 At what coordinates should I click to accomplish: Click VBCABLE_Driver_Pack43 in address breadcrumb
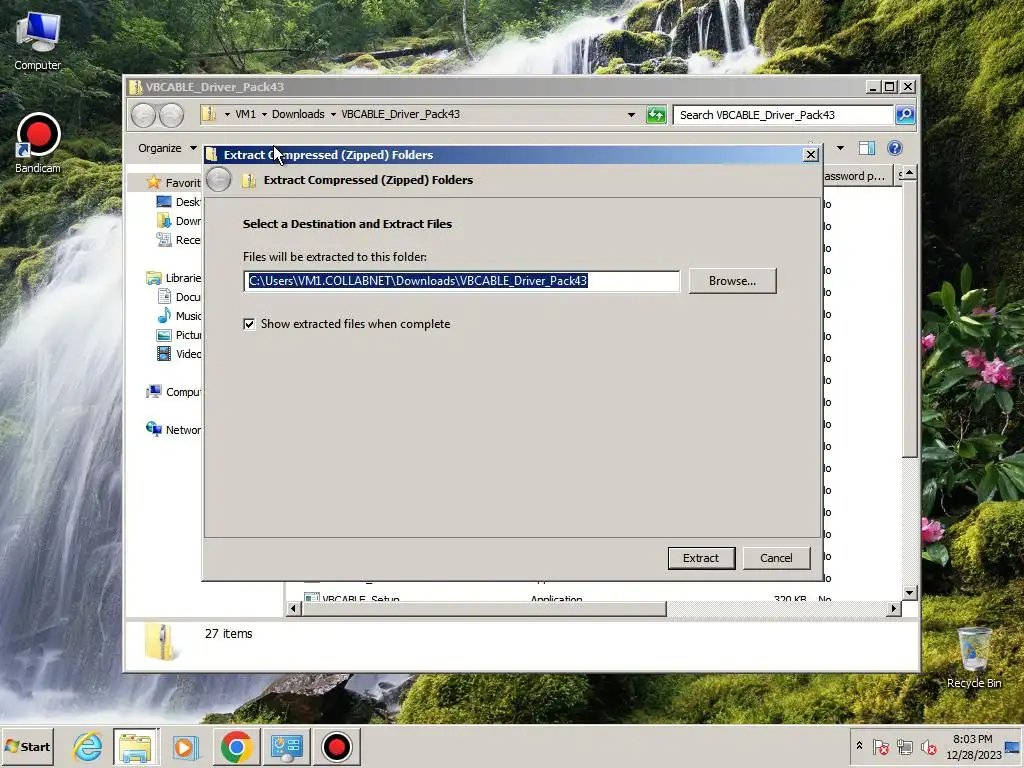pyautogui.click(x=400, y=114)
